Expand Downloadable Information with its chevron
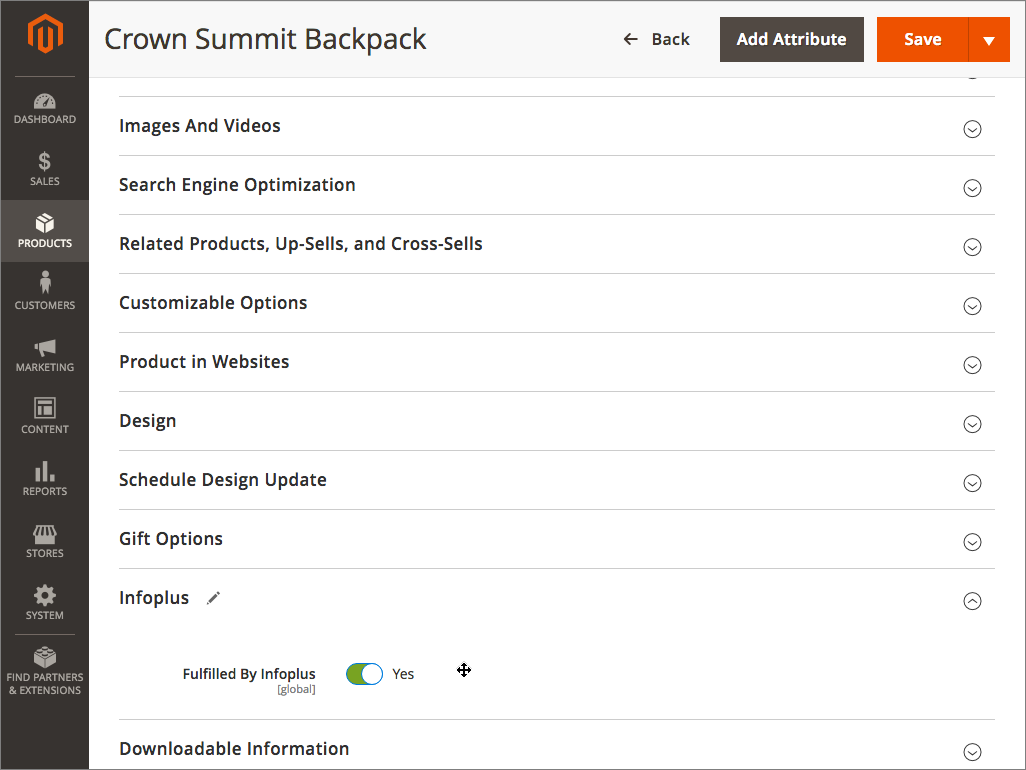 point(972,752)
